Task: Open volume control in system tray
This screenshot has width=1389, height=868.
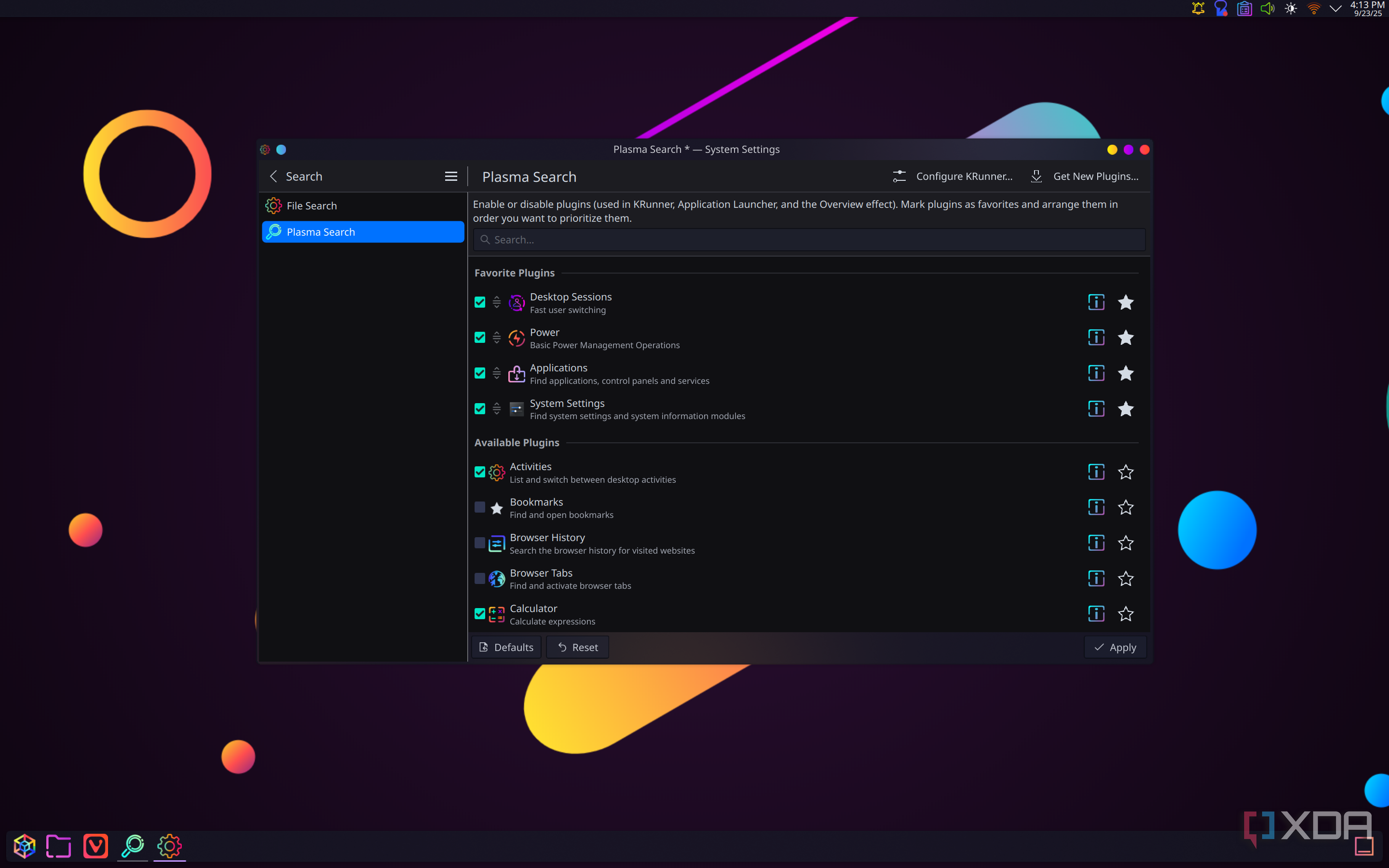Action: [1267, 9]
